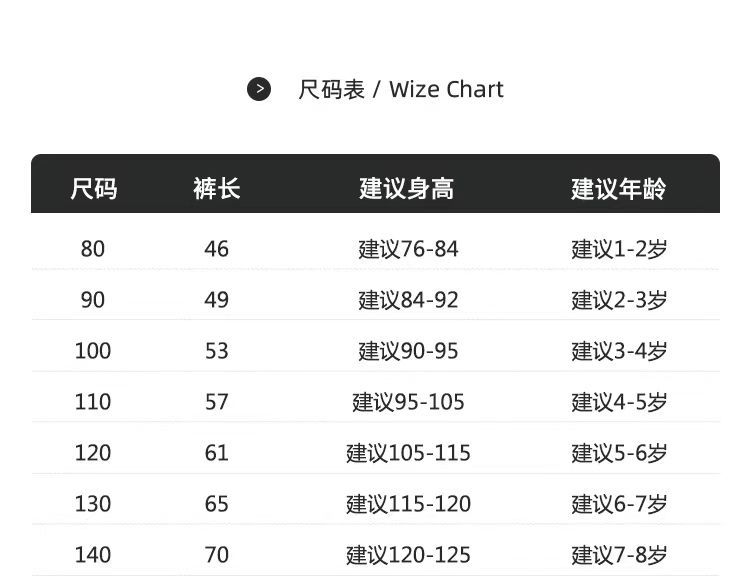This screenshot has width=750, height=583.
Task: Click pants length value 57
Action: (x=217, y=402)
